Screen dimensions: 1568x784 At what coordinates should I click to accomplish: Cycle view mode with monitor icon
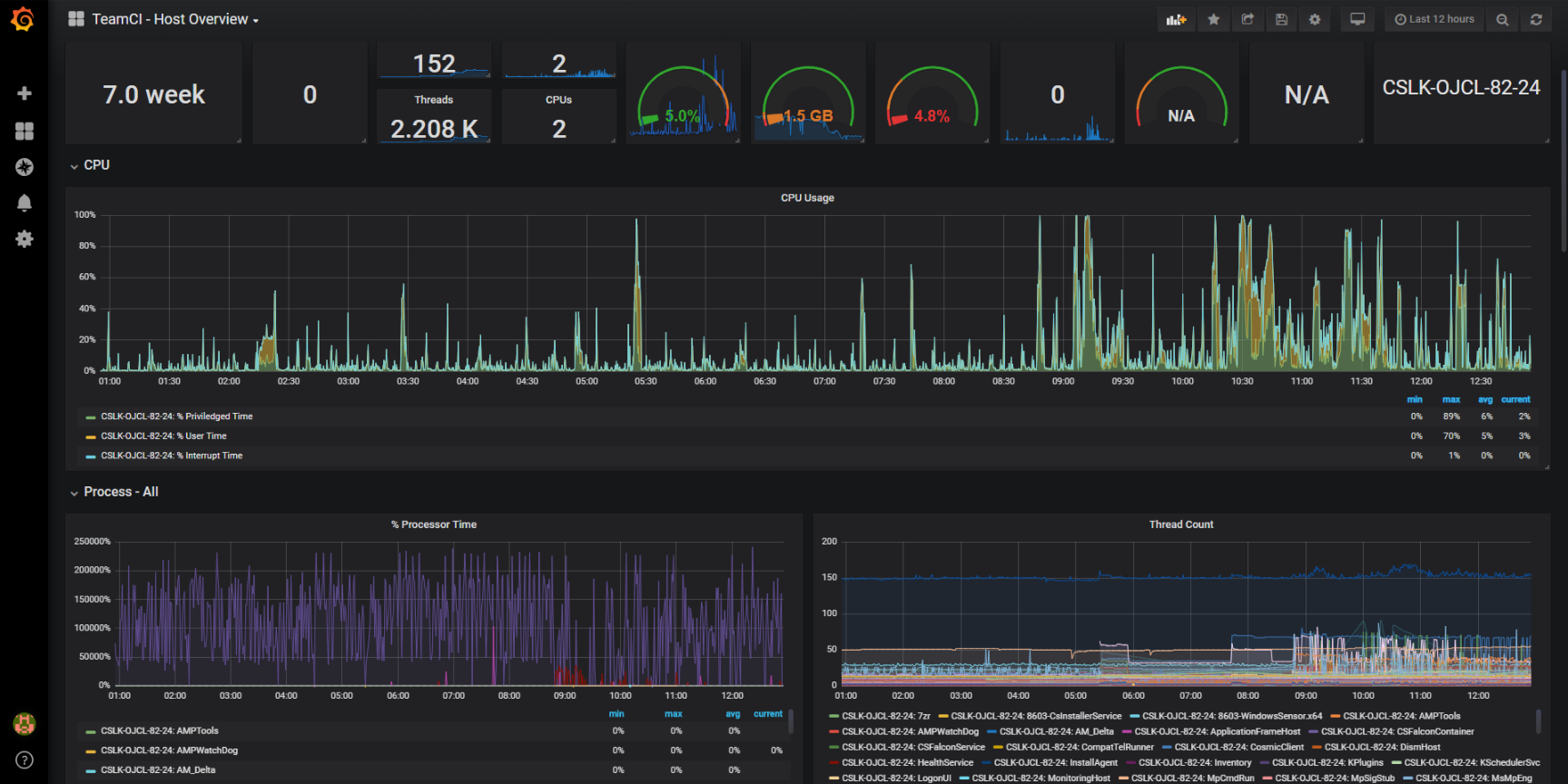(1357, 19)
